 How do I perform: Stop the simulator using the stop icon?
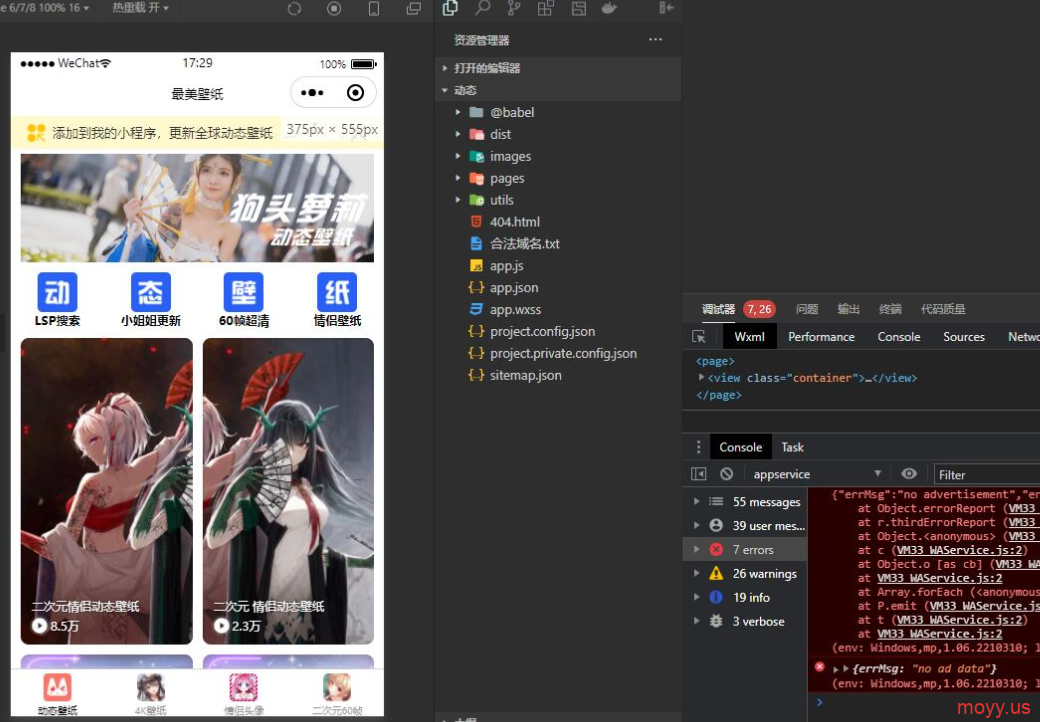[x=334, y=9]
